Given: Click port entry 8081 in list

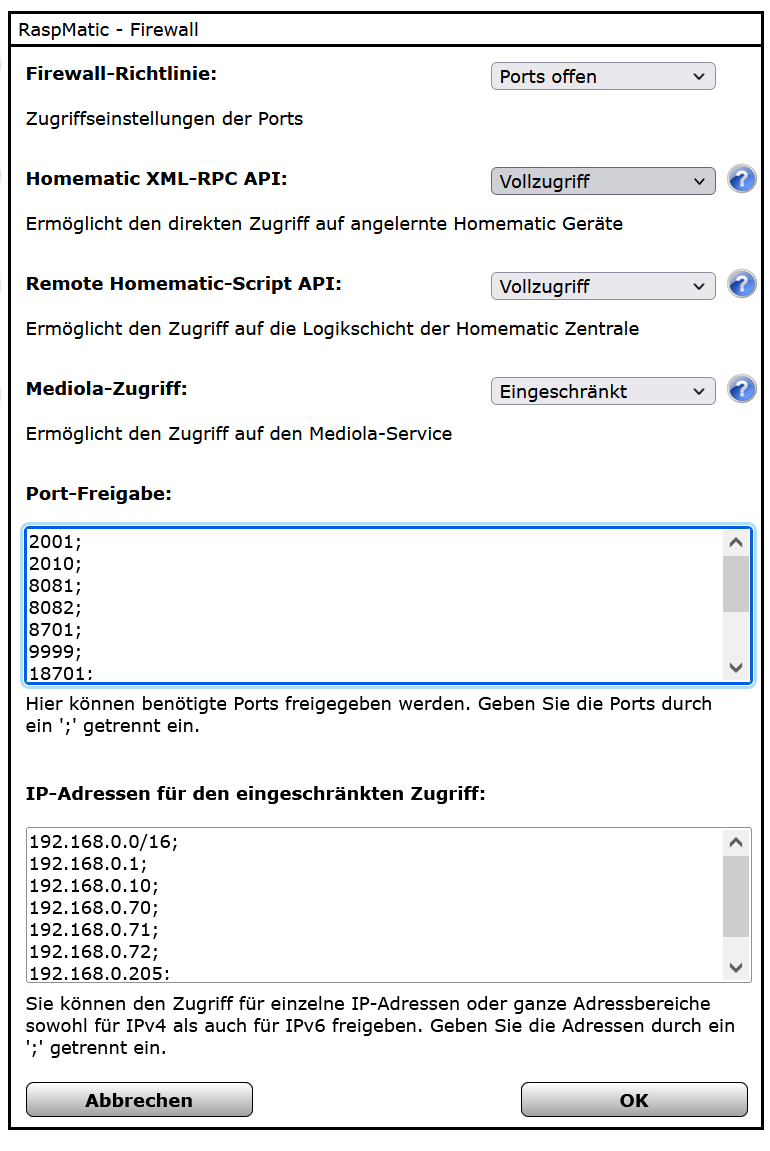Looking at the screenshot, I should coord(56,585).
